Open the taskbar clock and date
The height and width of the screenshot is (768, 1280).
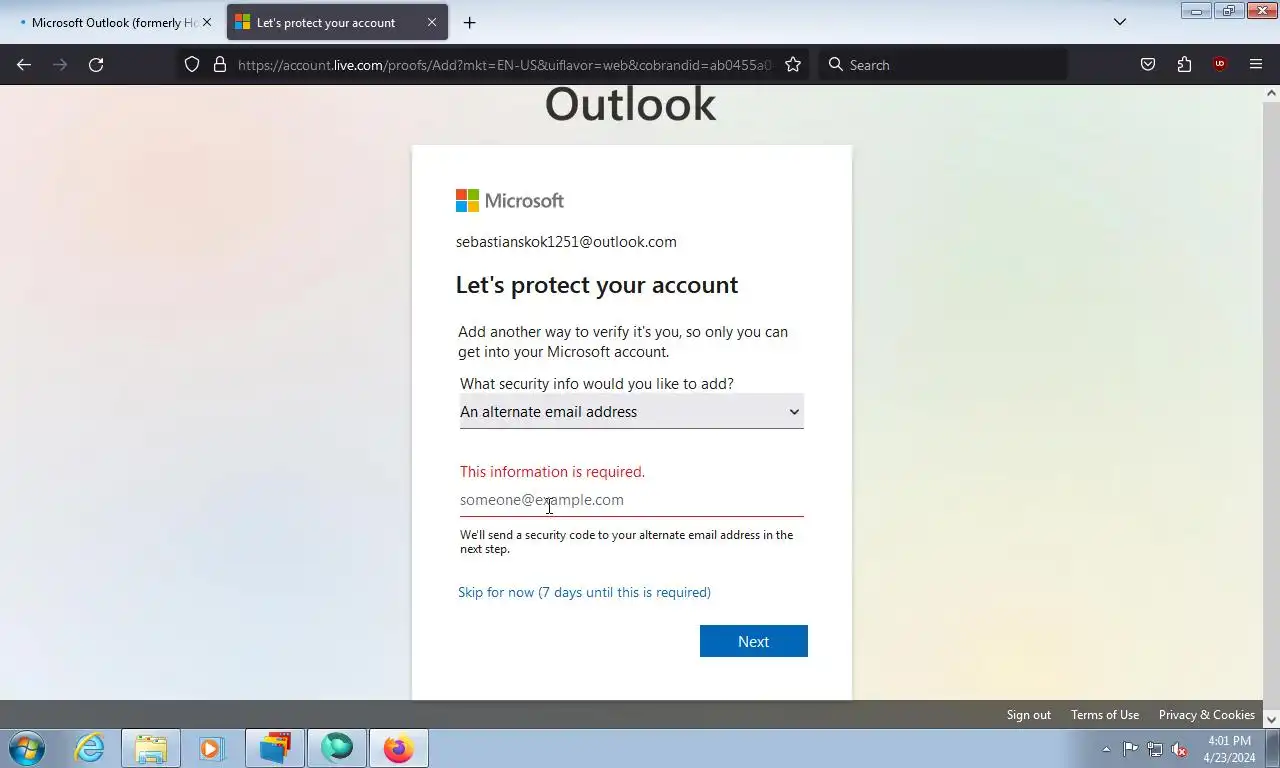(x=1229, y=749)
